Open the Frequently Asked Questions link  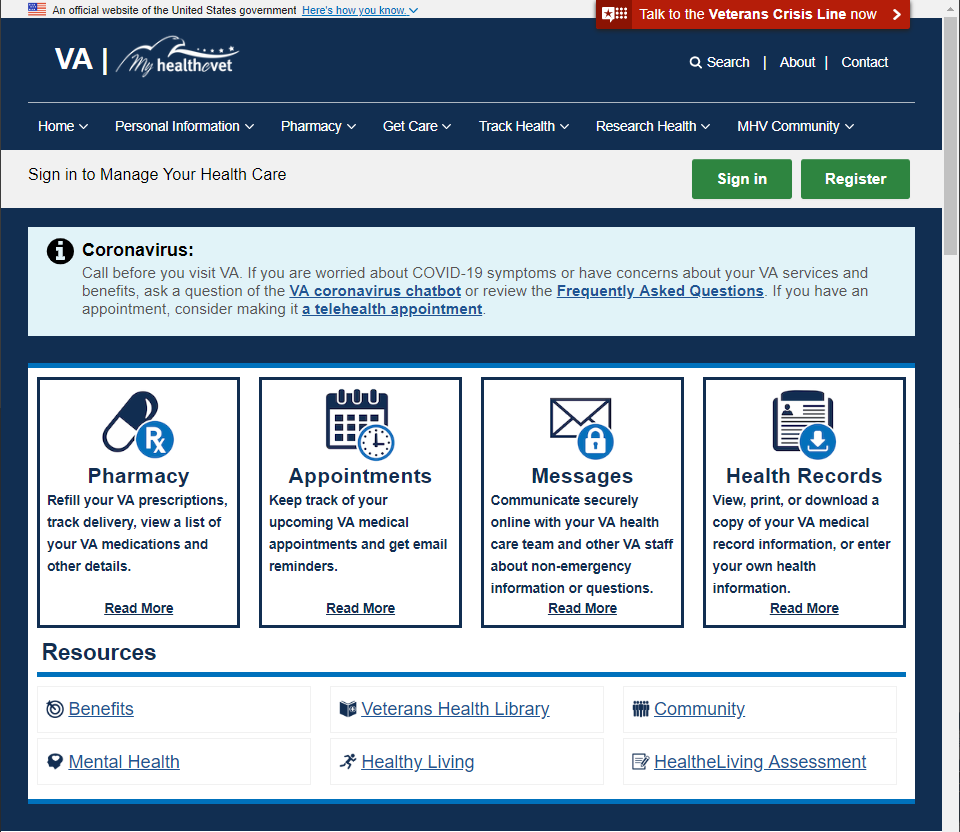(x=660, y=291)
